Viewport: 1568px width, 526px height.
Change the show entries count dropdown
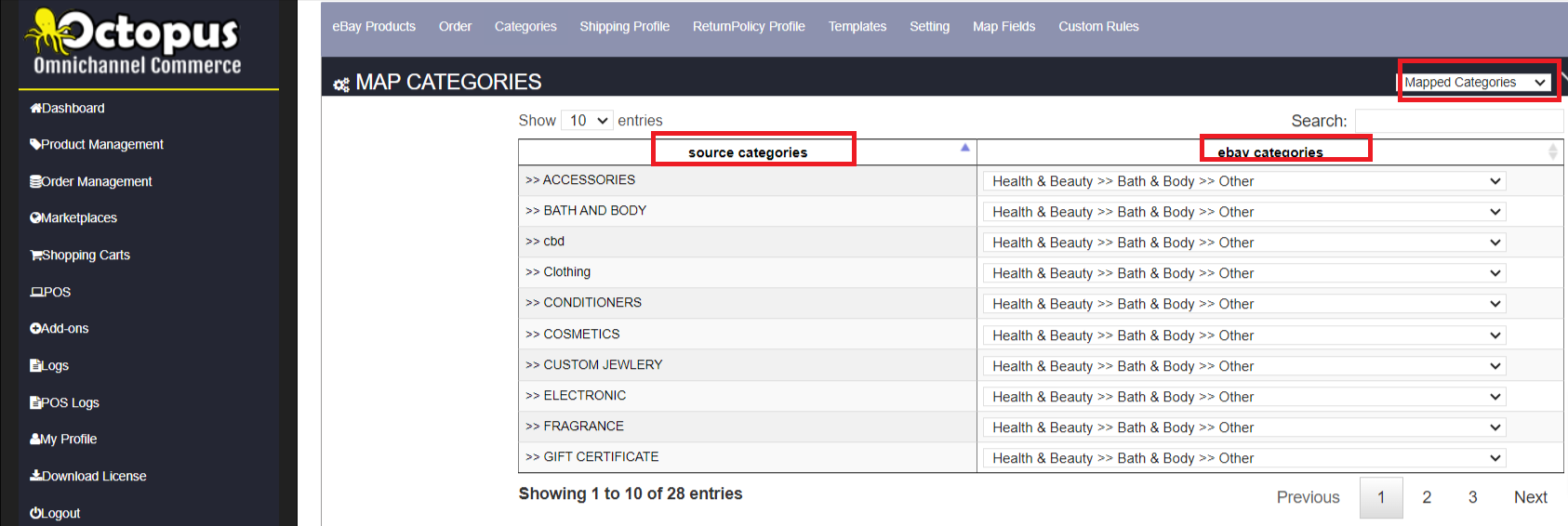click(x=587, y=121)
